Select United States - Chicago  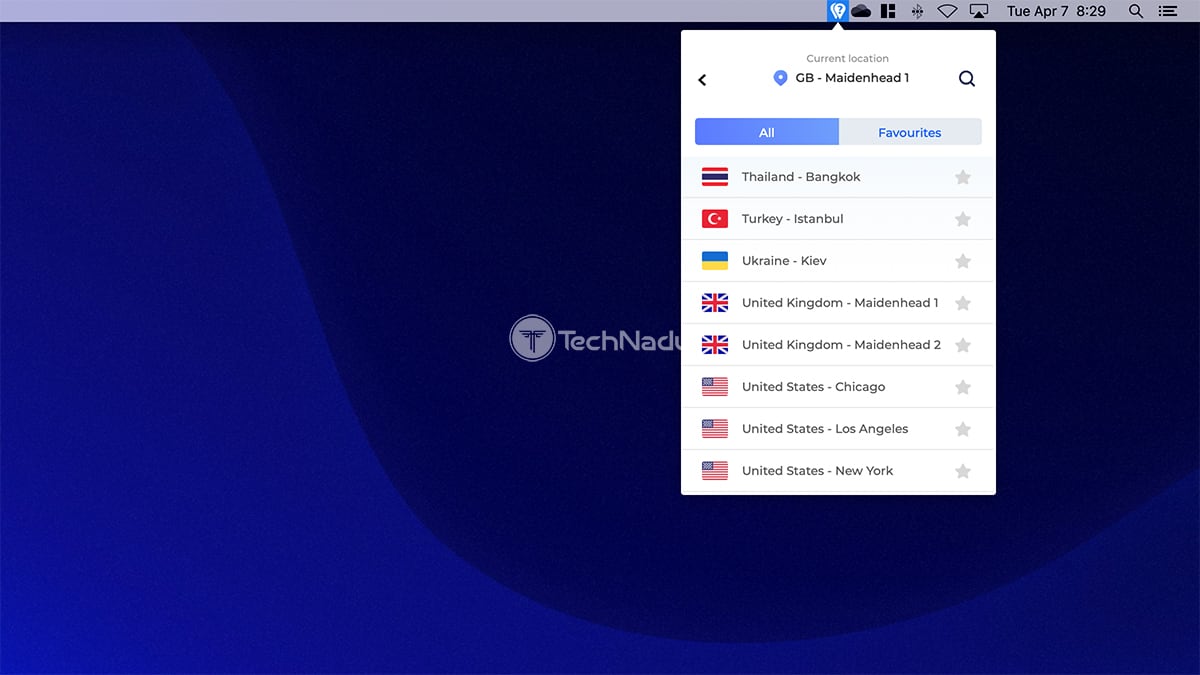838,387
